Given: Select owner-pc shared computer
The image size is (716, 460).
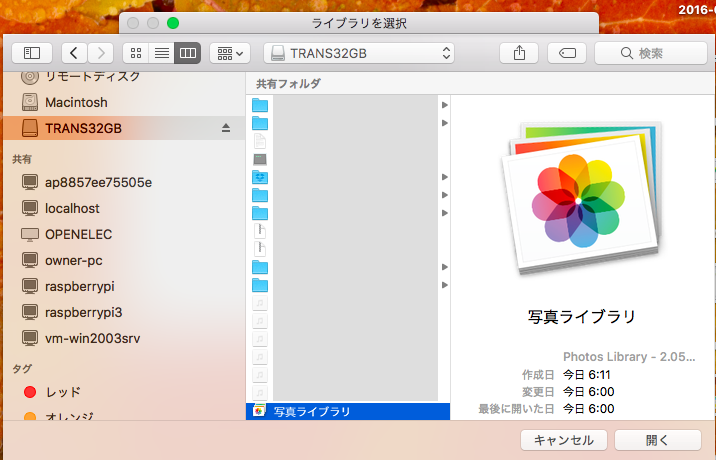Looking at the screenshot, I should pyautogui.click(x=124, y=260).
